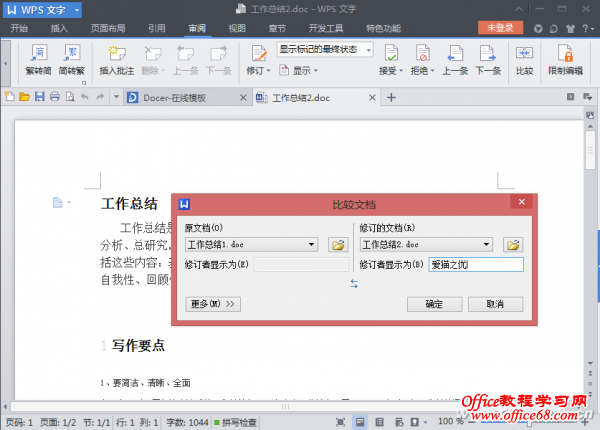Switch to the 开始 ribbon tab
Screen dimensions: 600x430
coord(19,28)
